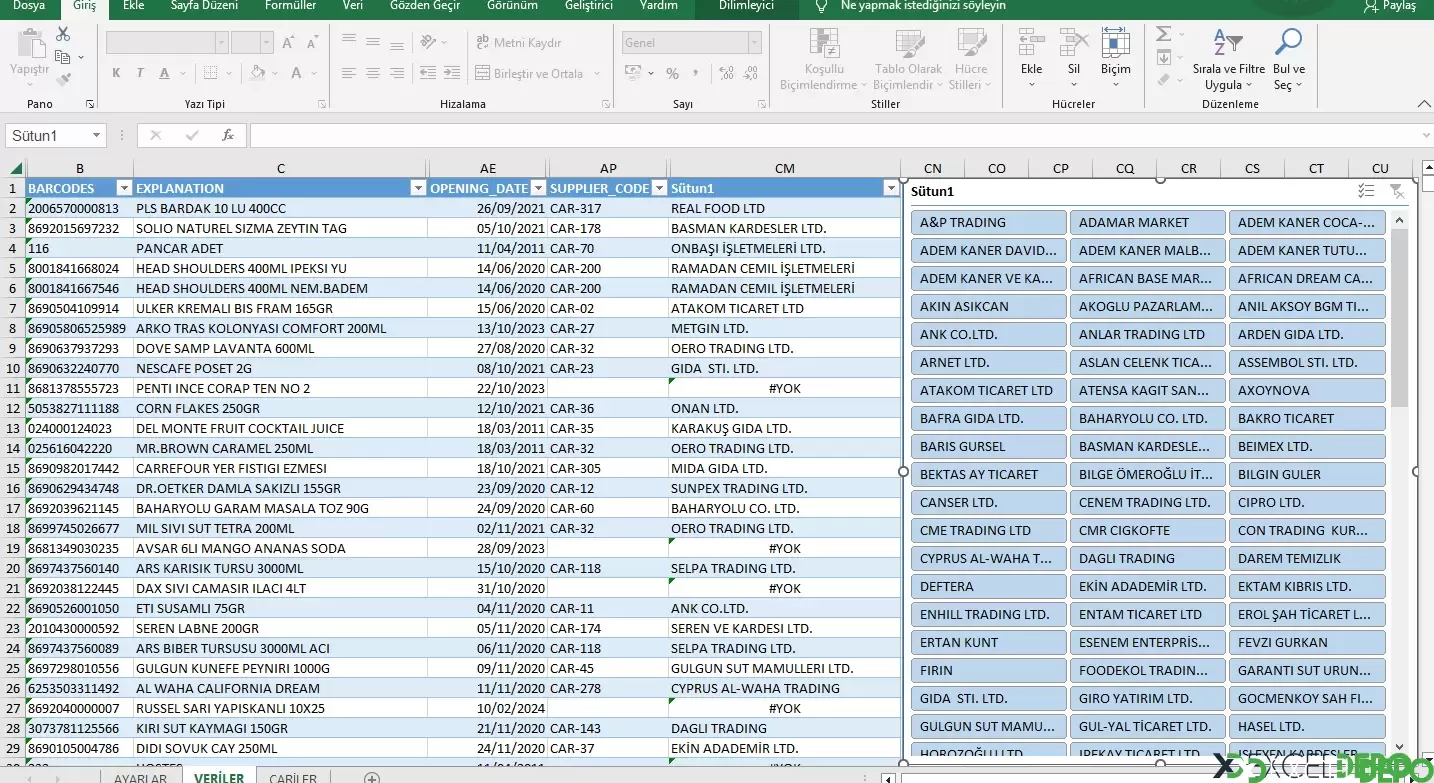
Task: Open EXPLANATION column filter dropdown
Action: [x=418, y=188]
